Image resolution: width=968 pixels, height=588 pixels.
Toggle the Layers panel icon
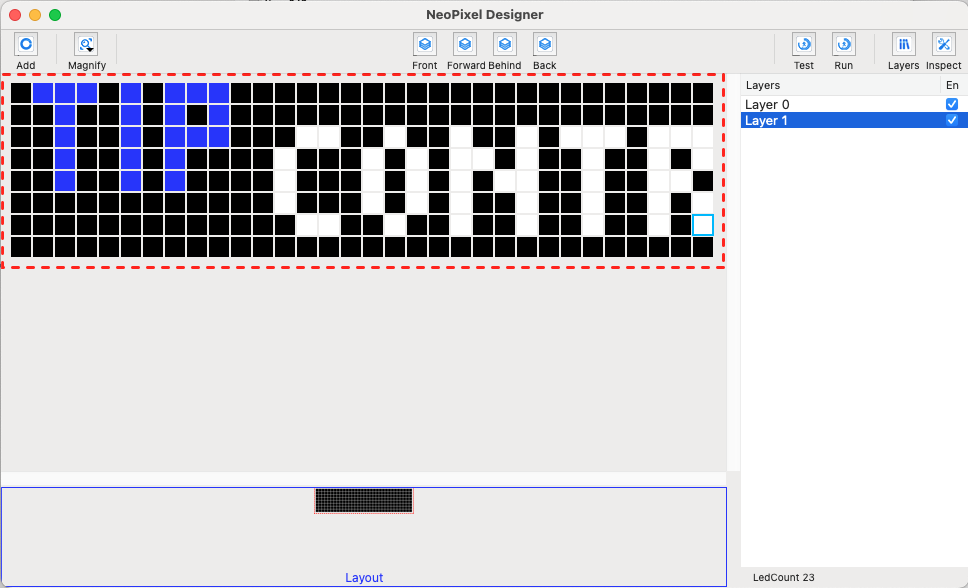[x=904, y=44]
